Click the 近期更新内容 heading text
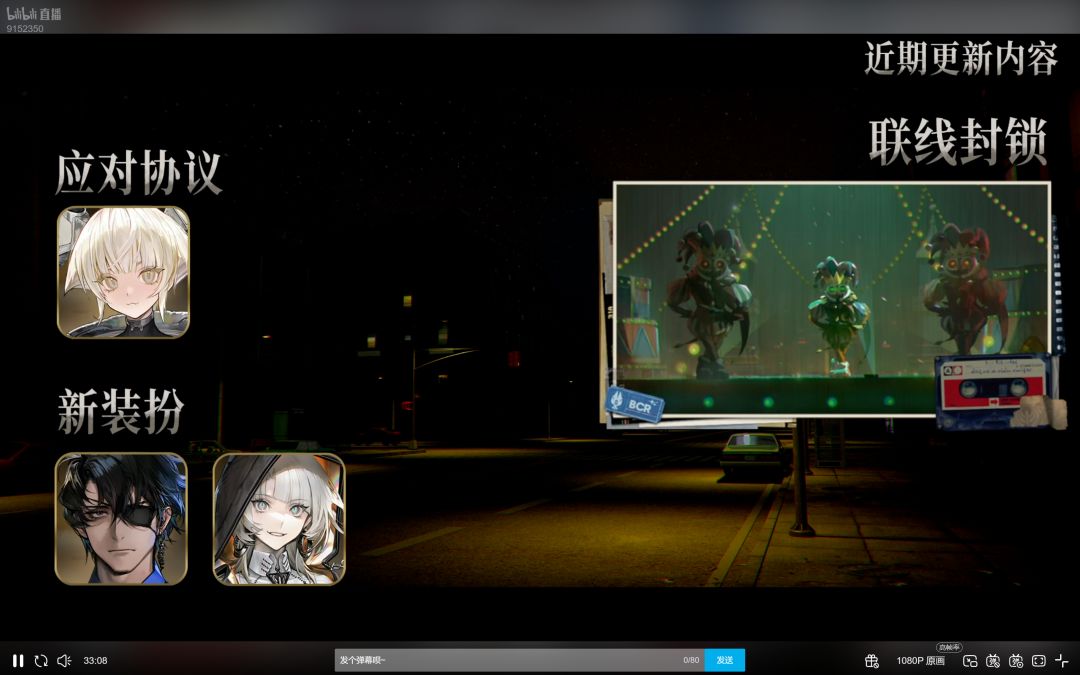The image size is (1080, 675). pos(961,58)
